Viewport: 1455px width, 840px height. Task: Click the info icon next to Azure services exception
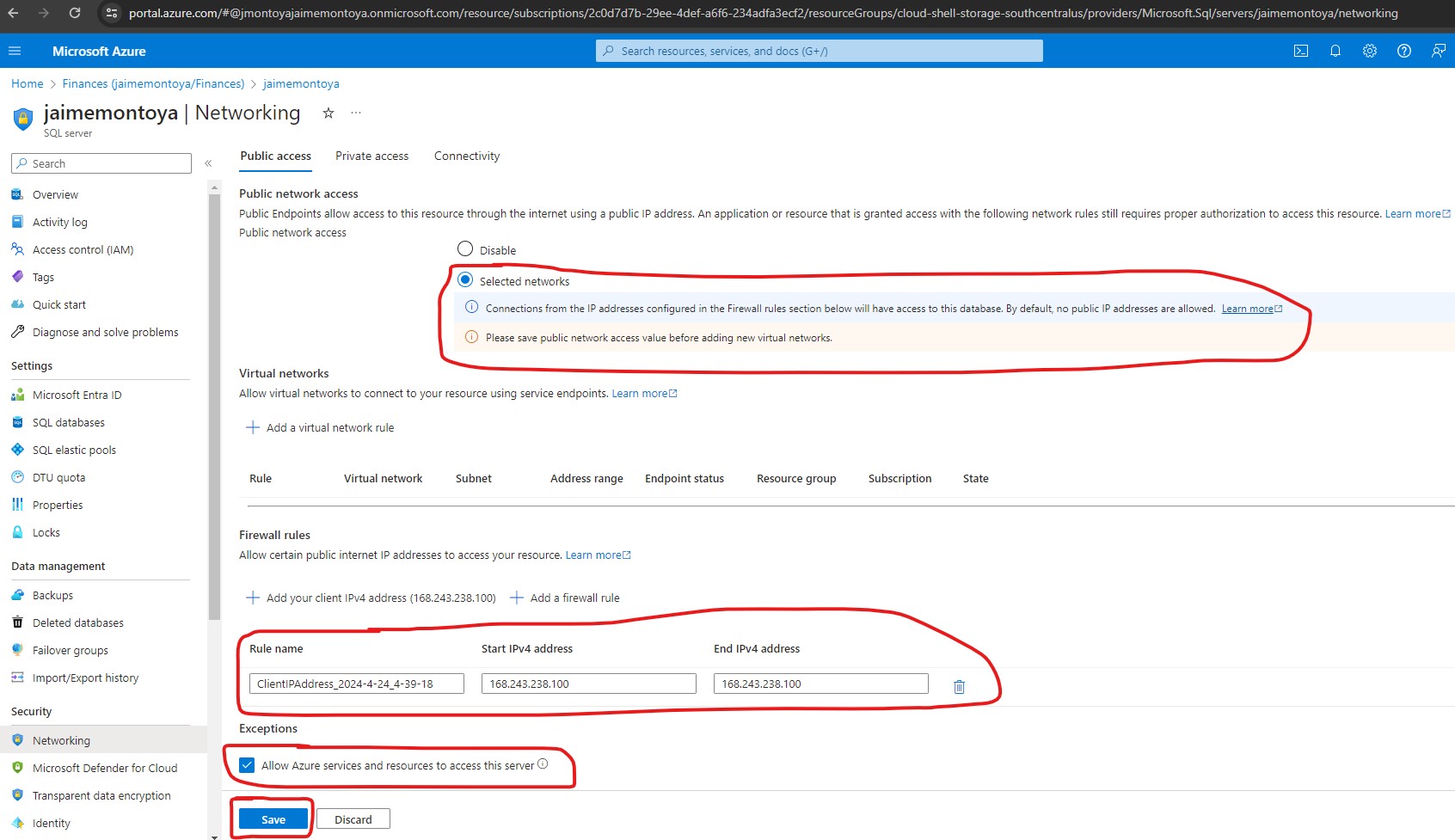(x=543, y=763)
